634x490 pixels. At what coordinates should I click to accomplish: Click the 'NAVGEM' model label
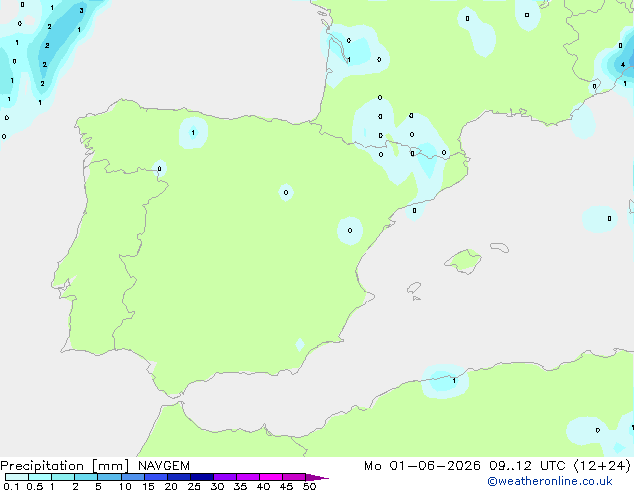[x=164, y=466]
